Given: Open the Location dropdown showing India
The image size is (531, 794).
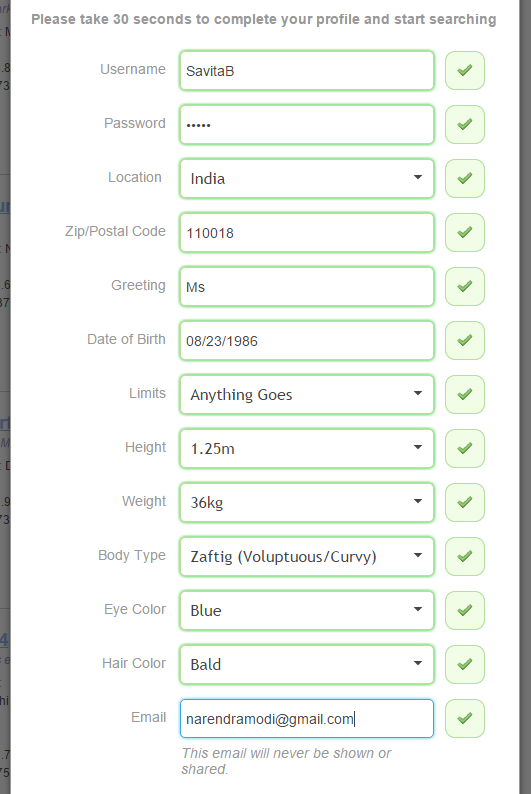Looking at the screenshot, I should tap(307, 178).
